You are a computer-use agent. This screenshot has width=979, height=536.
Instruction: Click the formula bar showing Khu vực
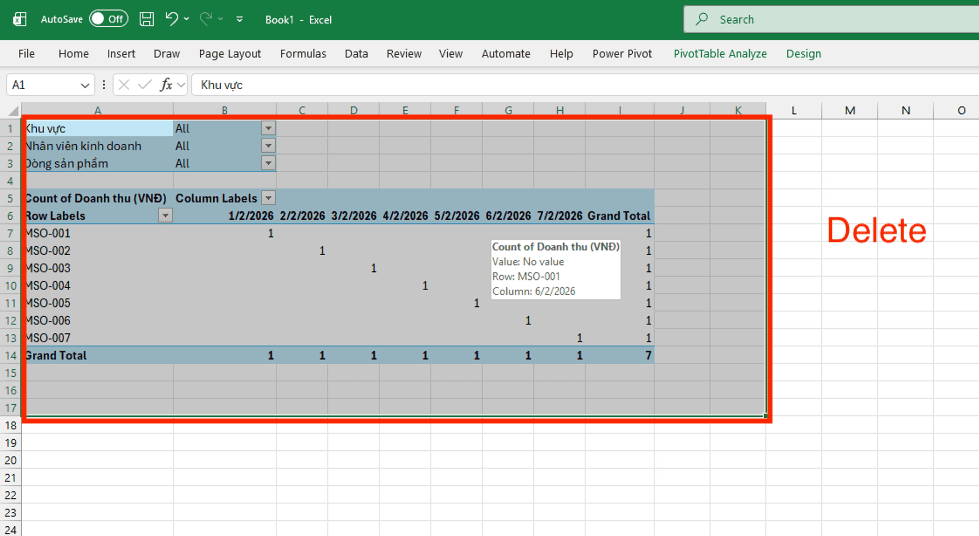coord(585,85)
